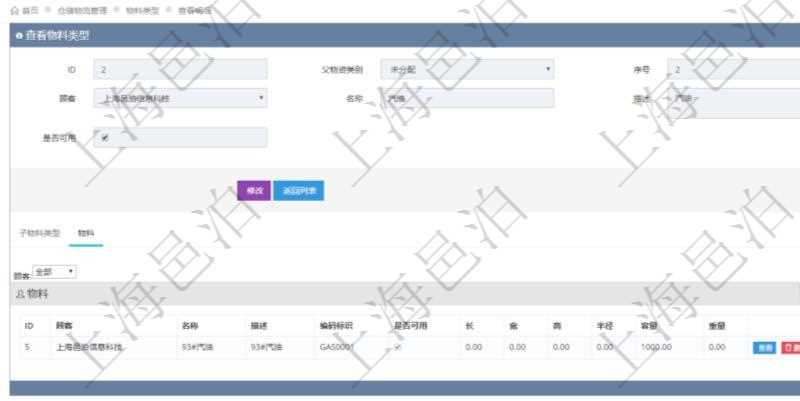Click the red delete button in table row

click(790, 347)
